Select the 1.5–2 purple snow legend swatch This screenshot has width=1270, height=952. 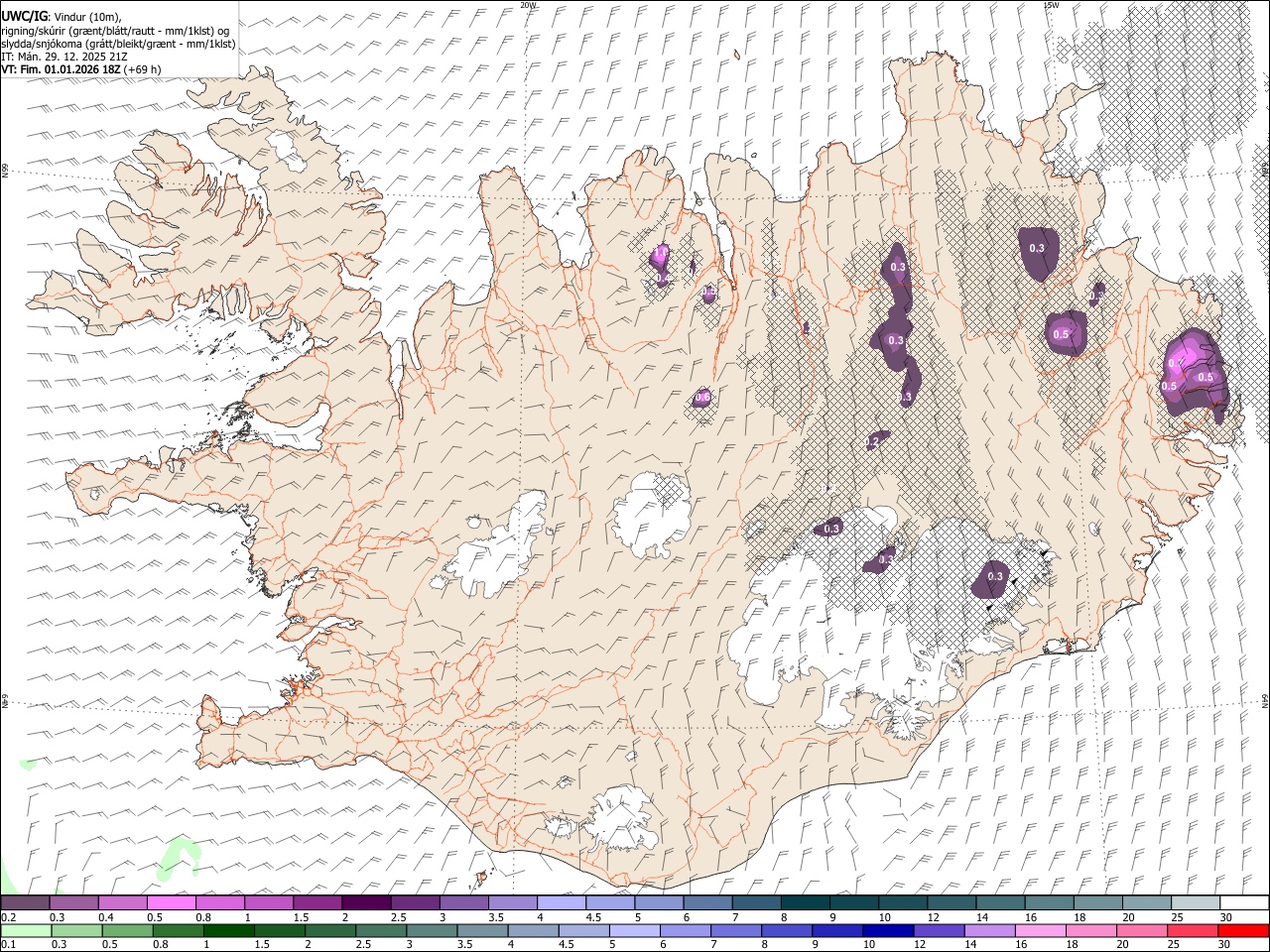(x=317, y=903)
